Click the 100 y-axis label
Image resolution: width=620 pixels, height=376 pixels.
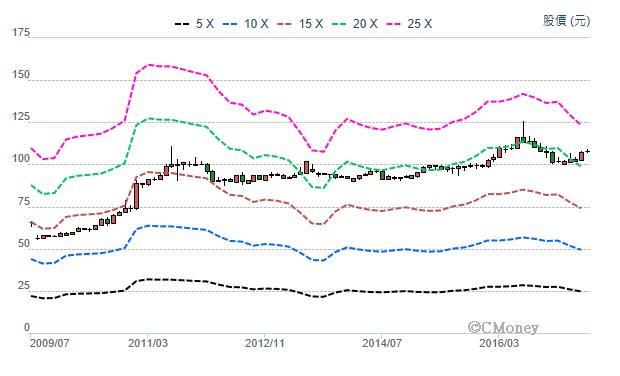tap(21, 159)
